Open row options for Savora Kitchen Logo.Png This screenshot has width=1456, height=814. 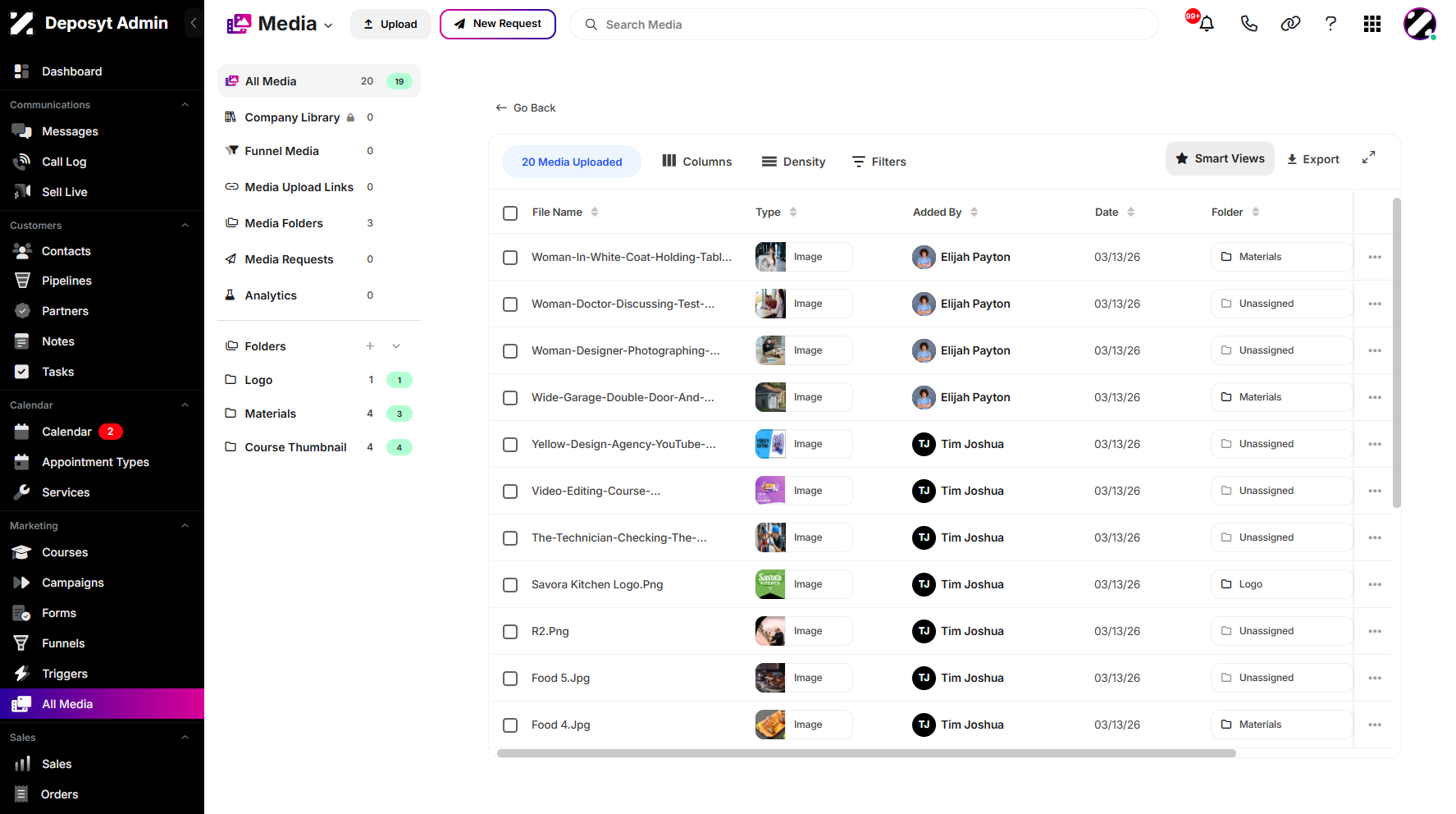click(x=1375, y=584)
